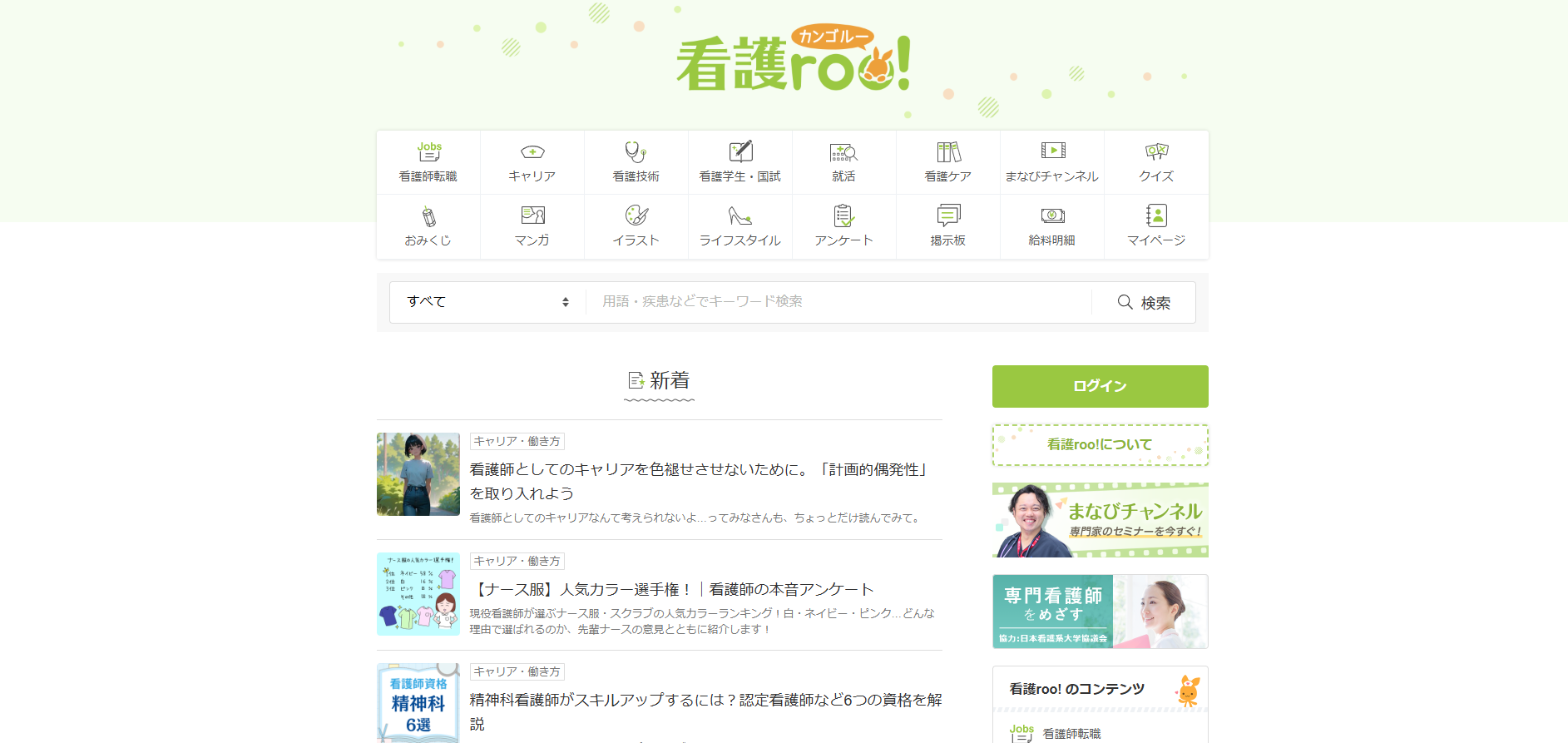Image resolution: width=1568 pixels, height=743 pixels.
Task: Click キャリア・働き方 tag on first article
Action: [517, 441]
